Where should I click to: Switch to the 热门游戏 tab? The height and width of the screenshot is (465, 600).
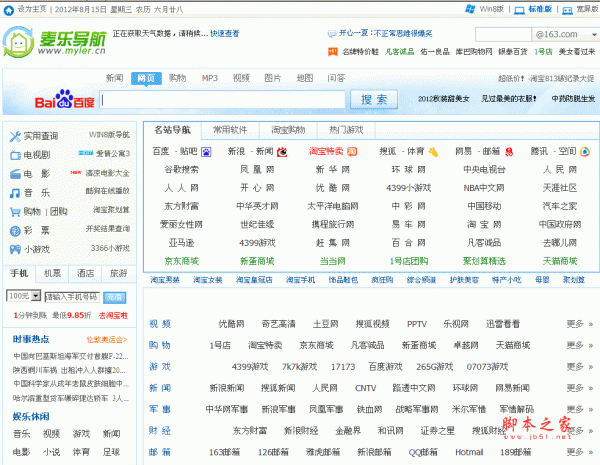point(346,130)
